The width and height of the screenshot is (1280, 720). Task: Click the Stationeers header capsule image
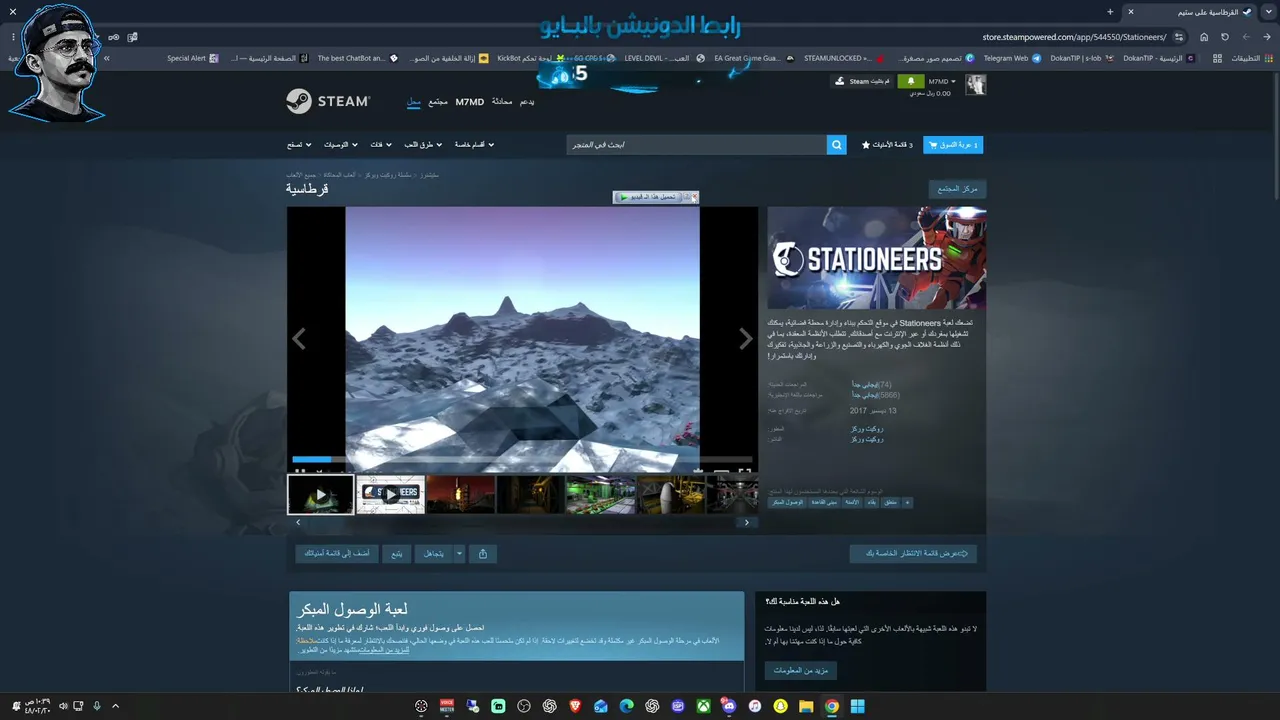coord(877,258)
